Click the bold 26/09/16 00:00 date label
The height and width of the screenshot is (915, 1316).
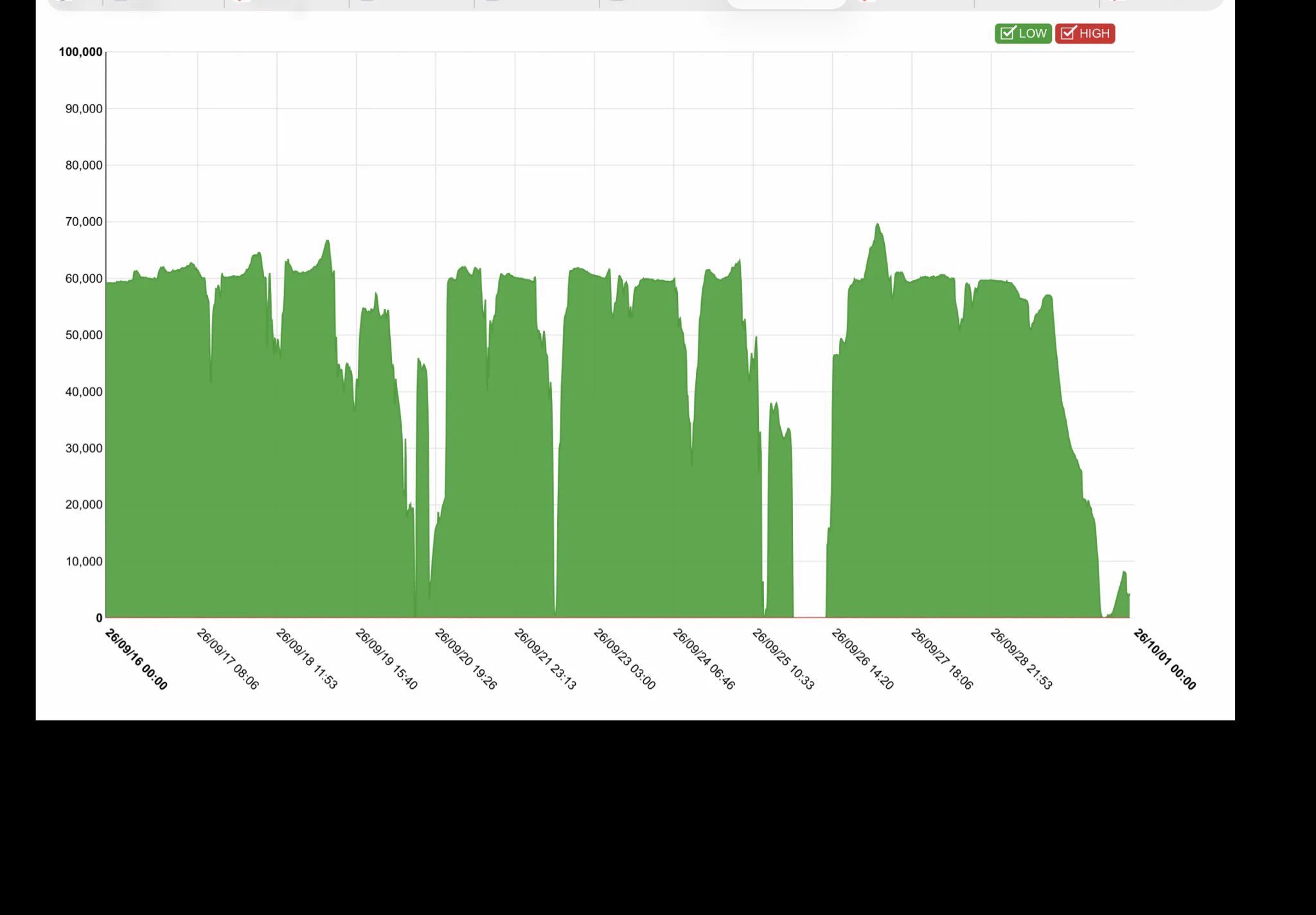coord(136,660)
